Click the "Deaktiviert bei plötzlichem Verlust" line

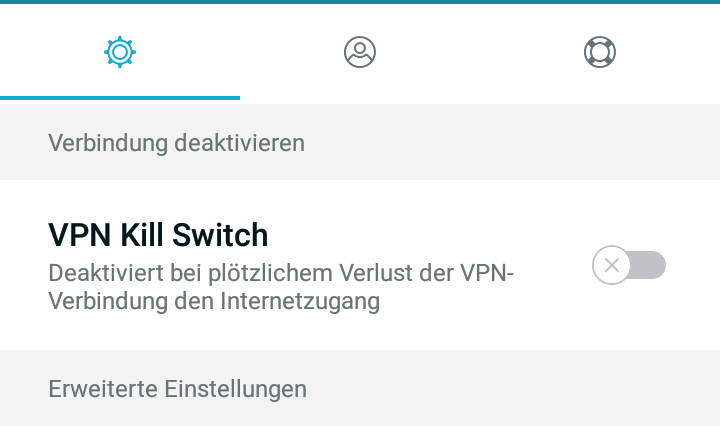[281, 273]
